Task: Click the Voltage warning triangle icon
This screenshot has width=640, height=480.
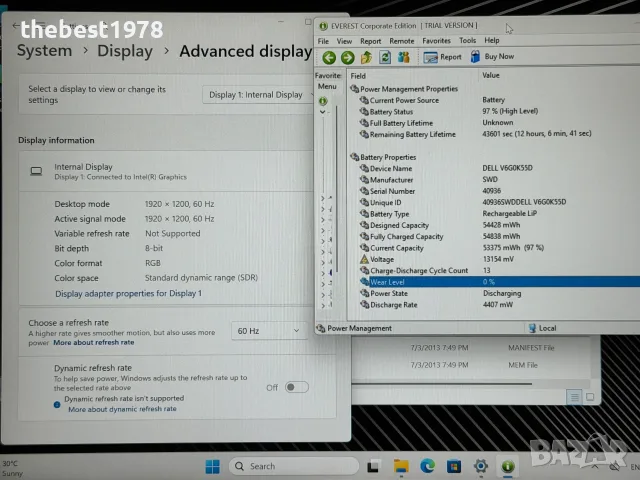Action: (364, 259)
